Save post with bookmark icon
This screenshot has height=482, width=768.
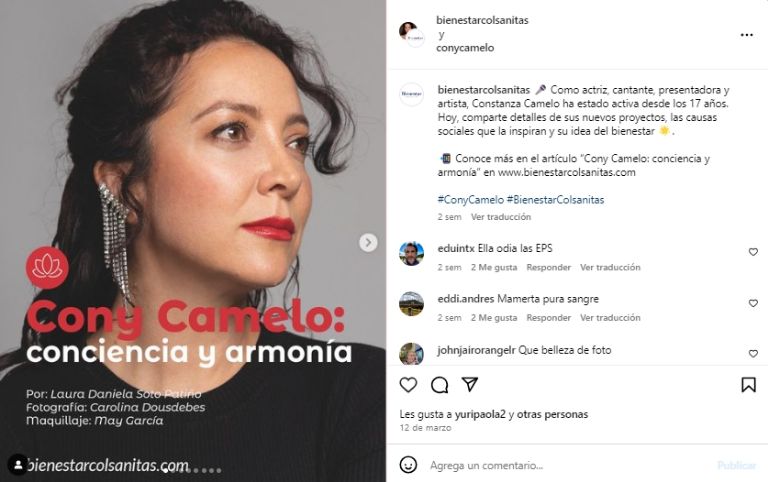(x=748, y=385)
